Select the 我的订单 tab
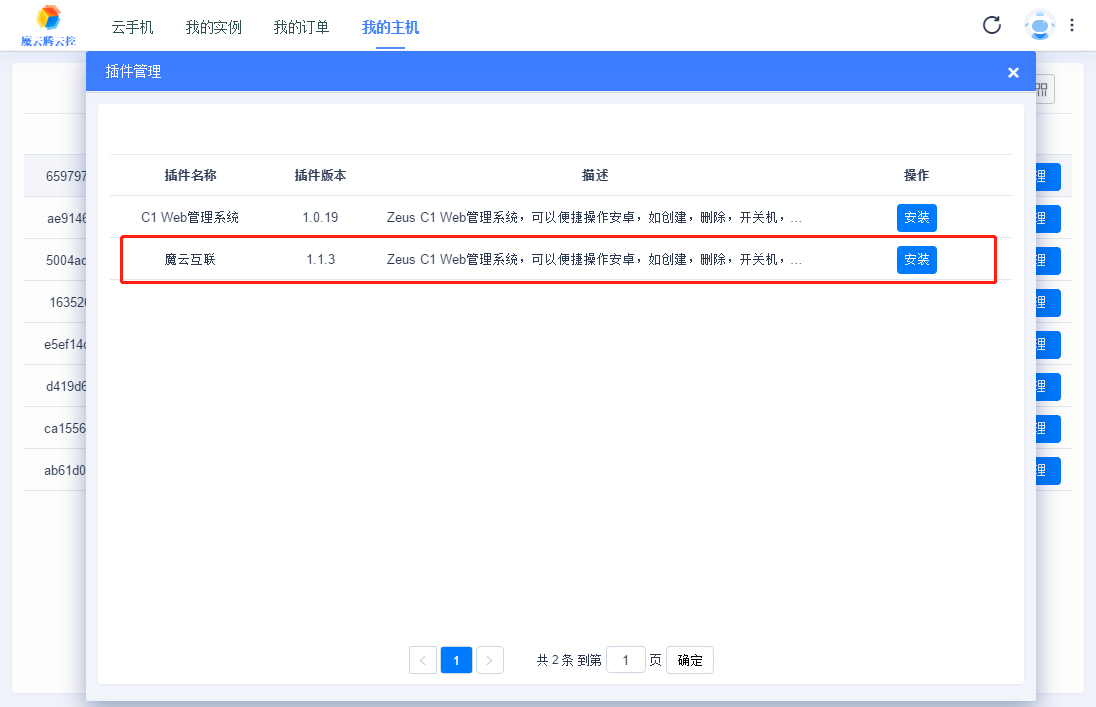1096x707 pixels. (x=301, y=27)
